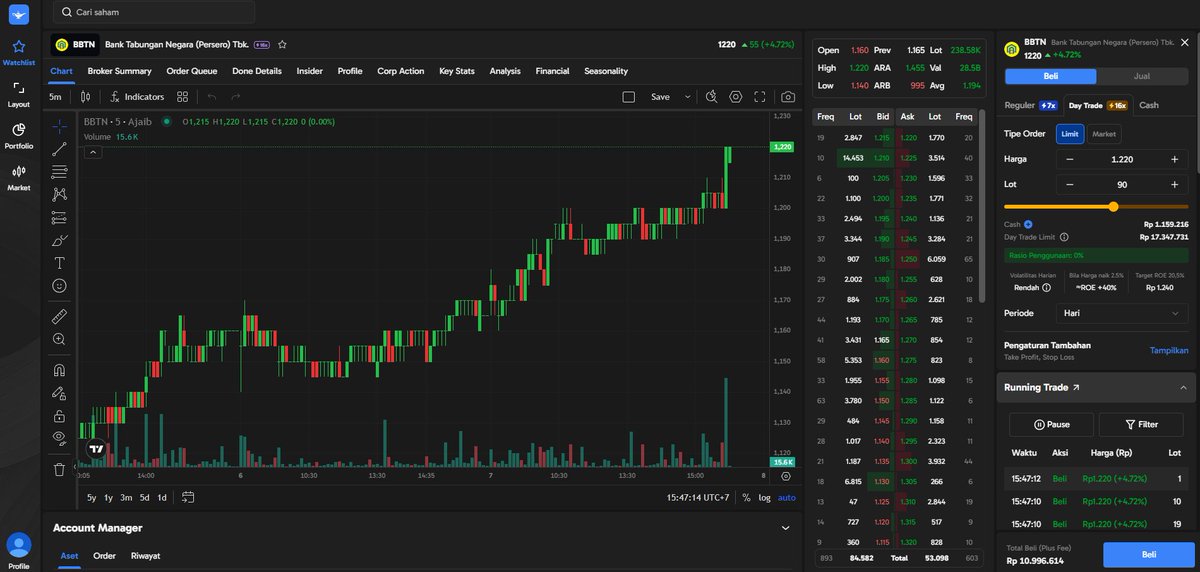Click the layout square checkbox icon
Viewport: 1200px width, 572px height.
coord(629,97)
